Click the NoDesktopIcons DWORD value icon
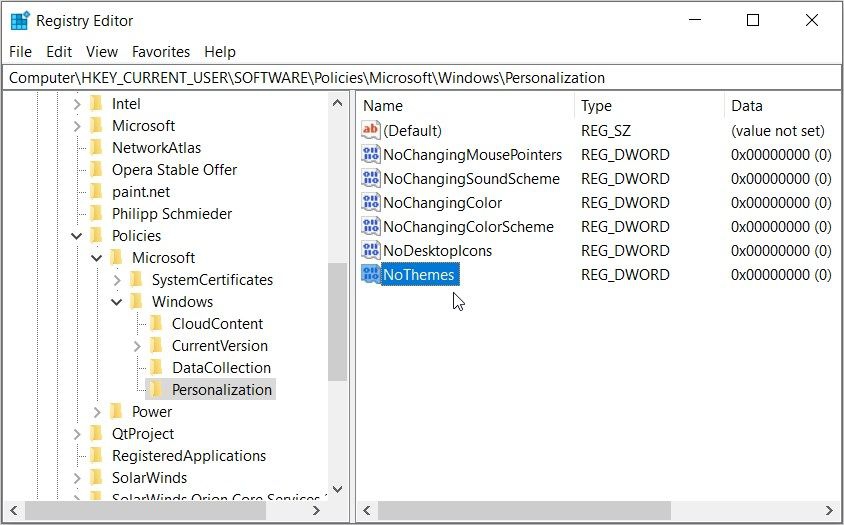The width and height of the screenshot is (844, 525). [370, 251]
